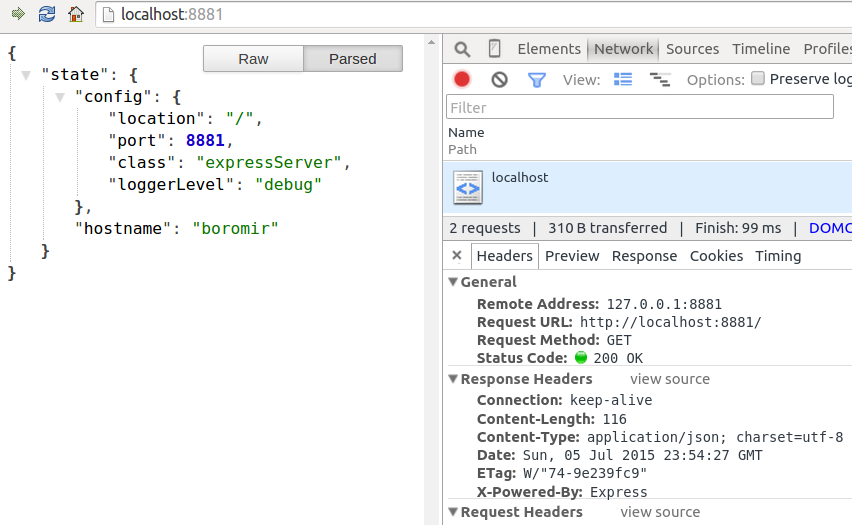The width and height of the screenshot is (852, 525).
Task: Go to the browser home page icon
Action: tap(76, 14)
